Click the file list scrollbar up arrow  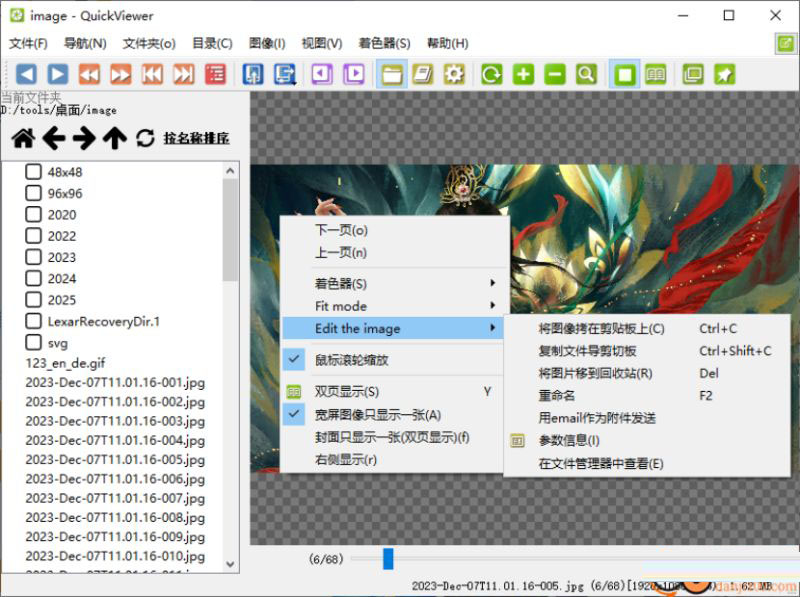pos(230,171)
